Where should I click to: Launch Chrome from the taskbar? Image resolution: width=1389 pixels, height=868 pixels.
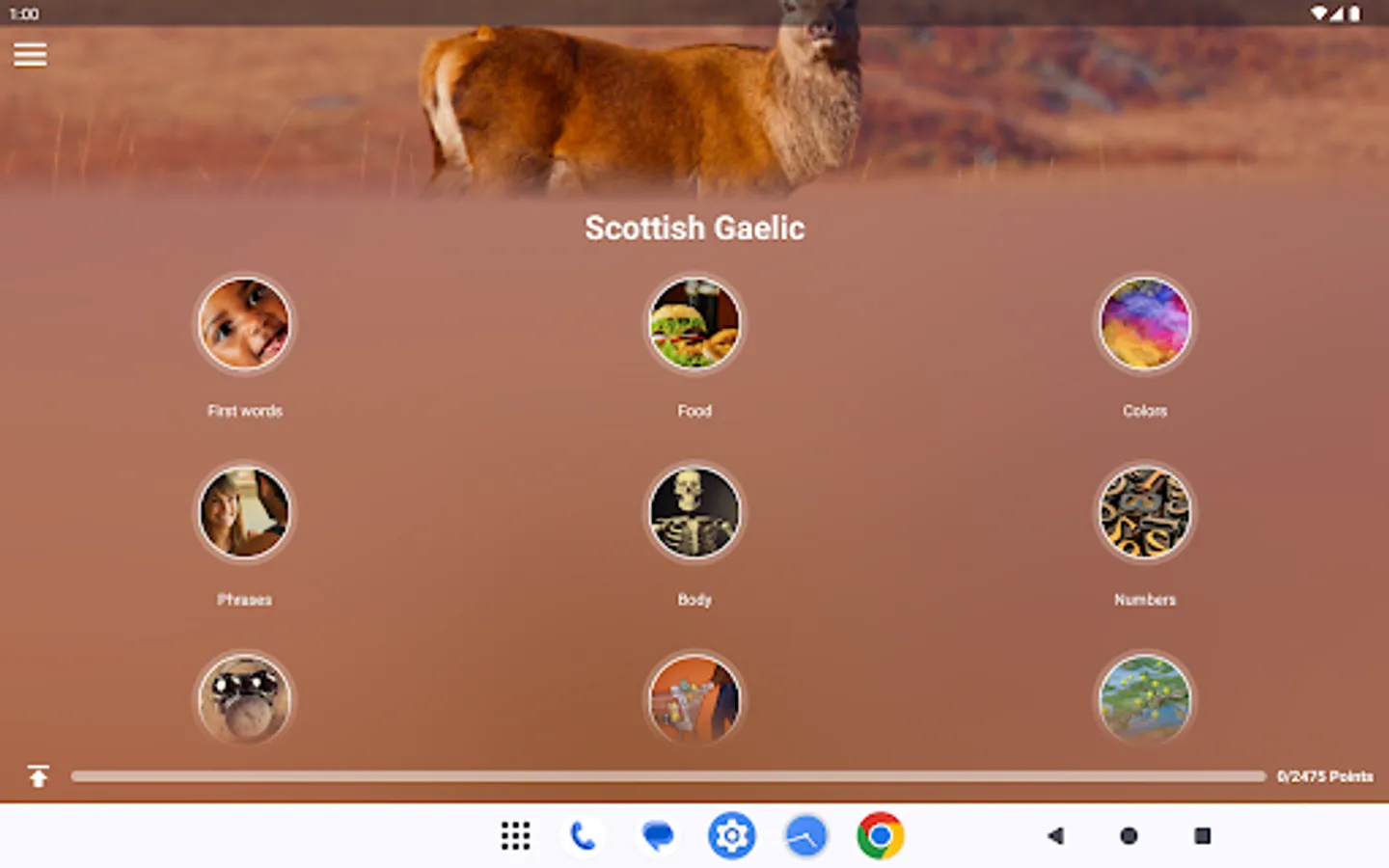click(x=879, y=835)
